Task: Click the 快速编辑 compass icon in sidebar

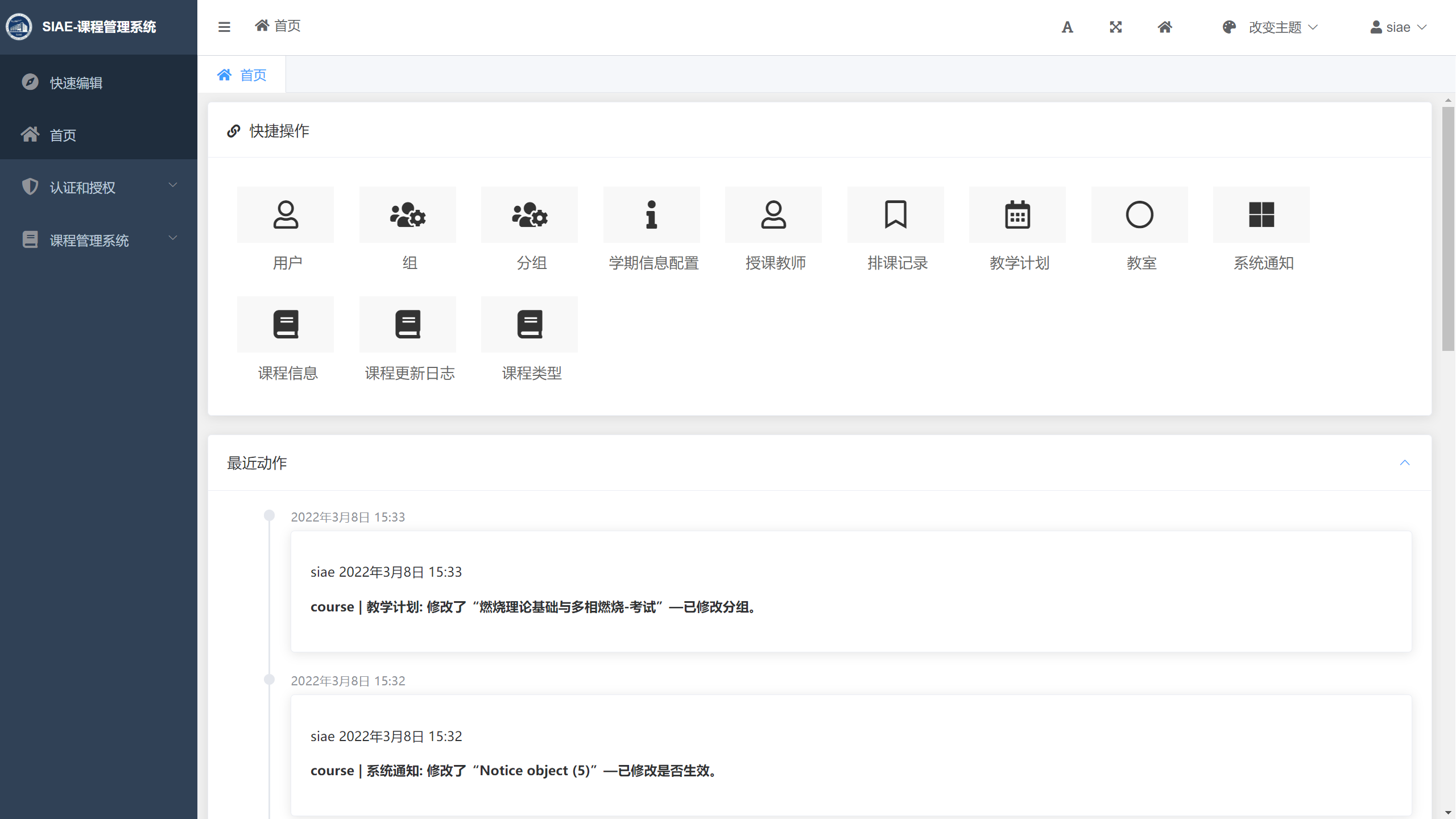Action: [30, 82]
